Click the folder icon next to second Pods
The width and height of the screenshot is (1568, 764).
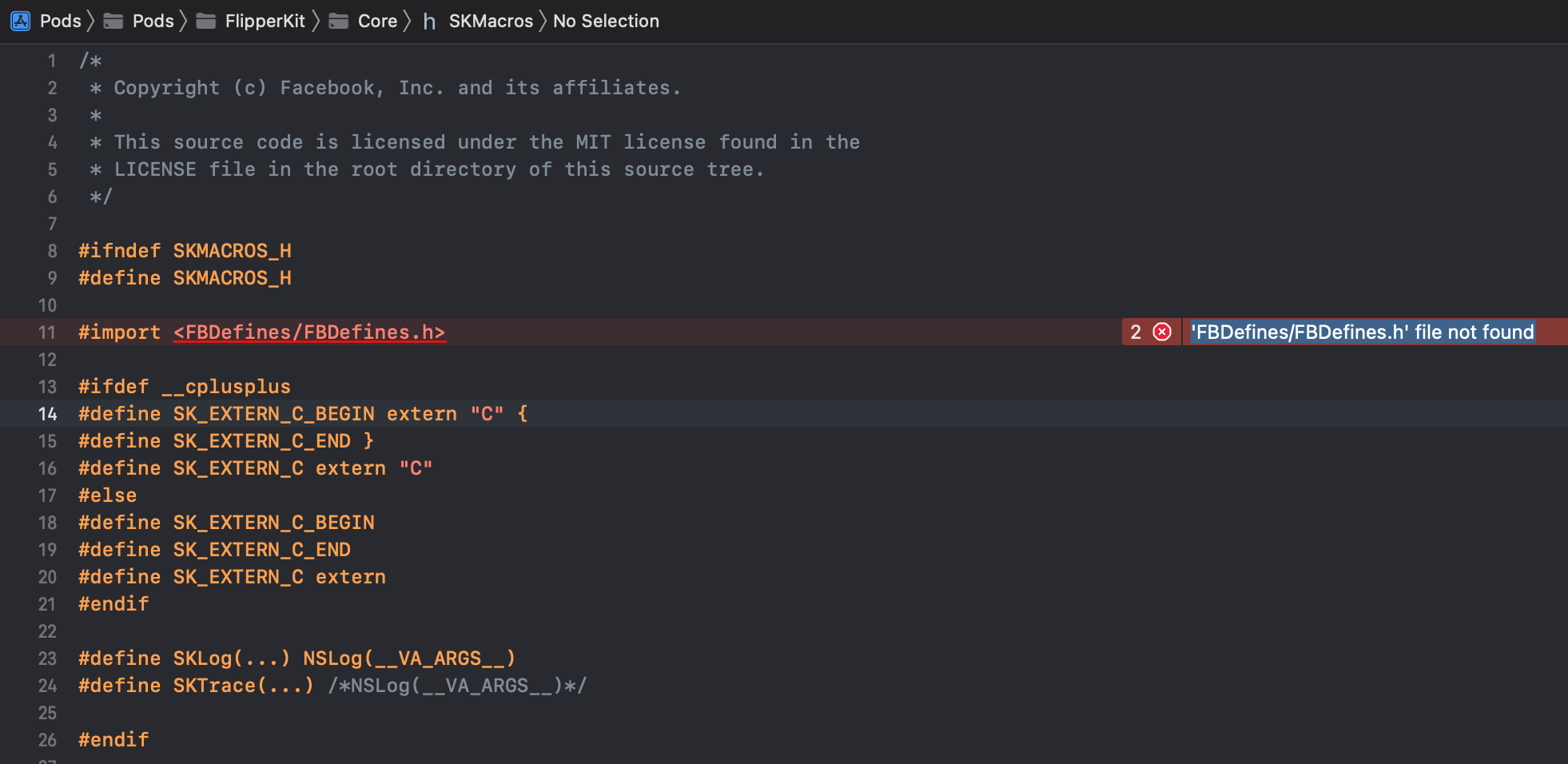pyautogui.click(x=113, y=21)
